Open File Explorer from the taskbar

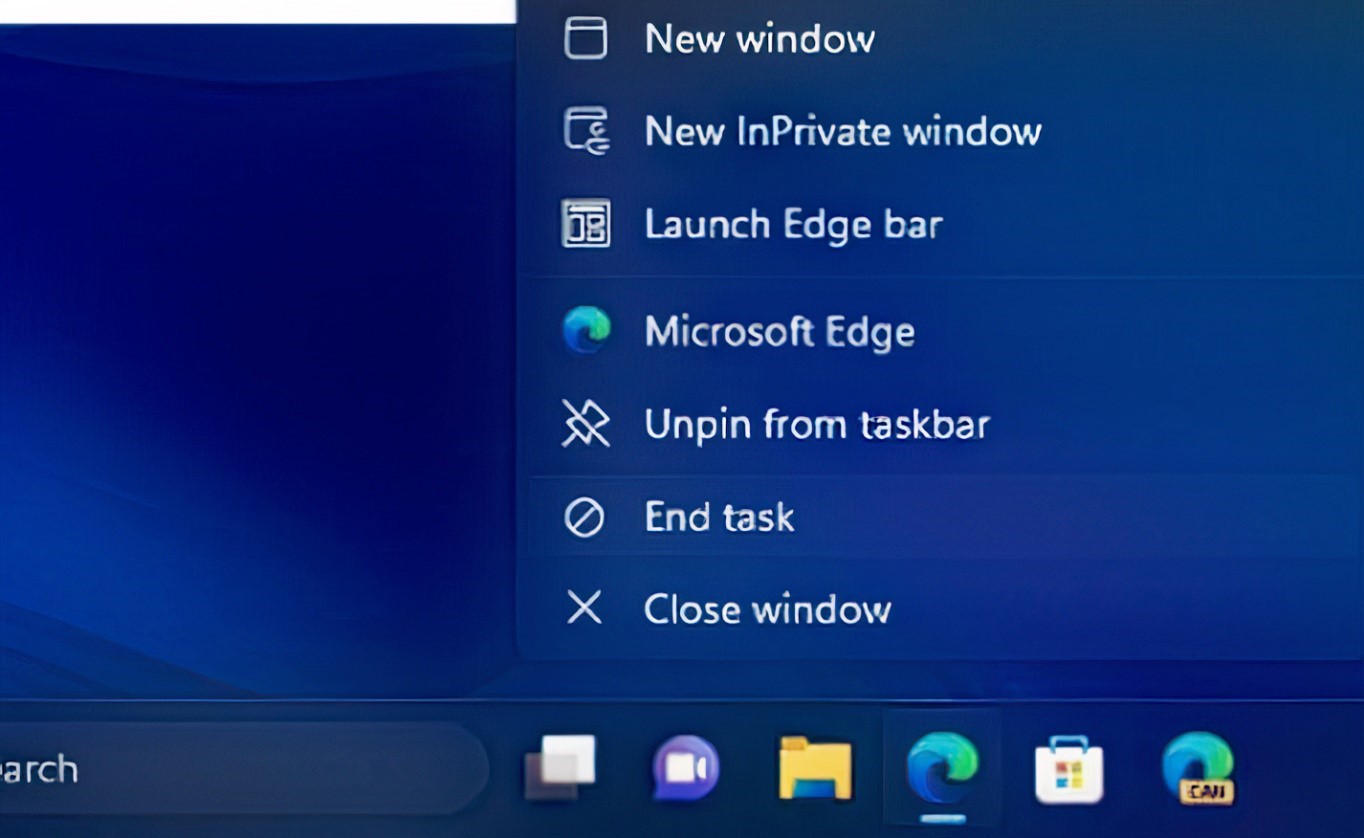click(x=815, y=768)
